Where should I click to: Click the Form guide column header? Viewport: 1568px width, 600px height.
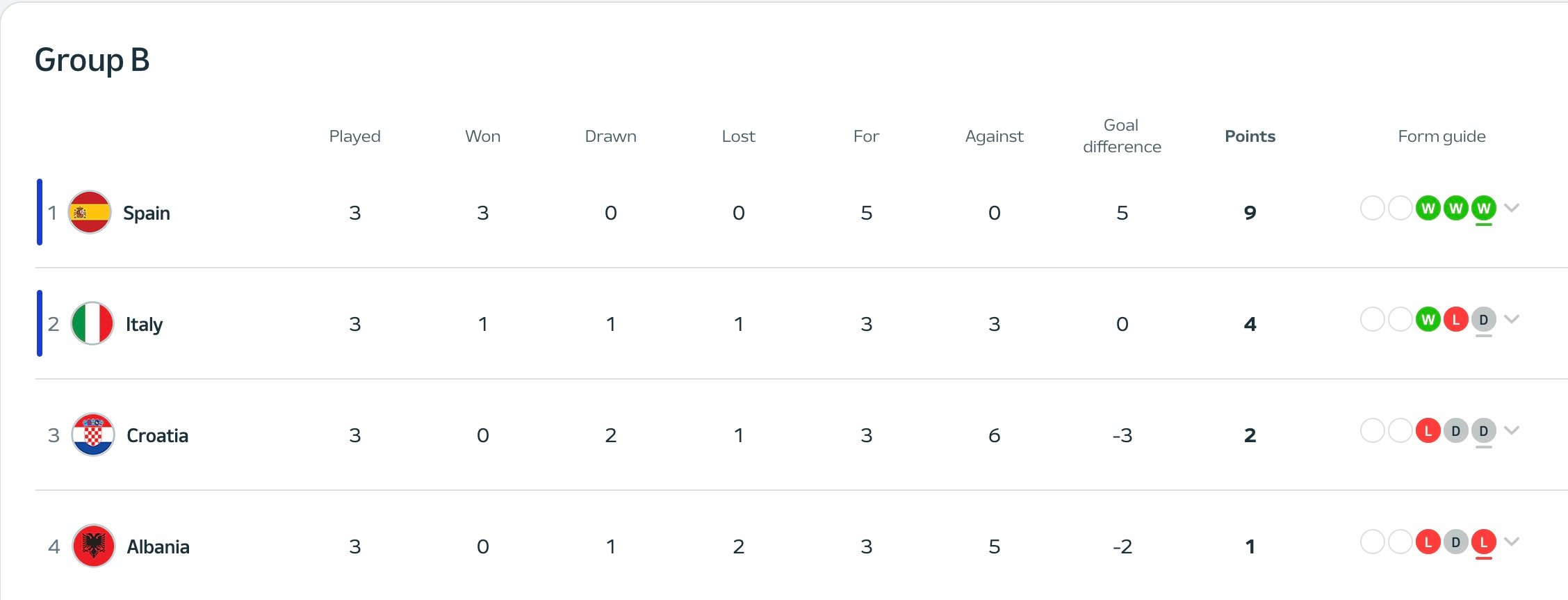(x=1442, y=136)
